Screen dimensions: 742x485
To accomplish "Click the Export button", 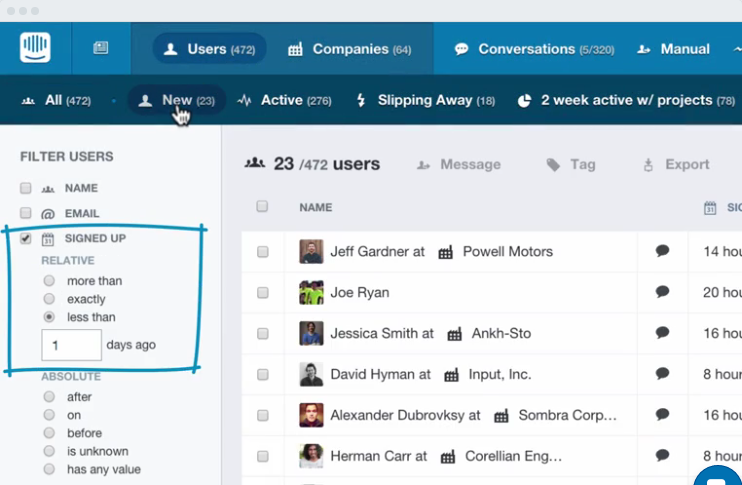I will (x=676, y=164).
